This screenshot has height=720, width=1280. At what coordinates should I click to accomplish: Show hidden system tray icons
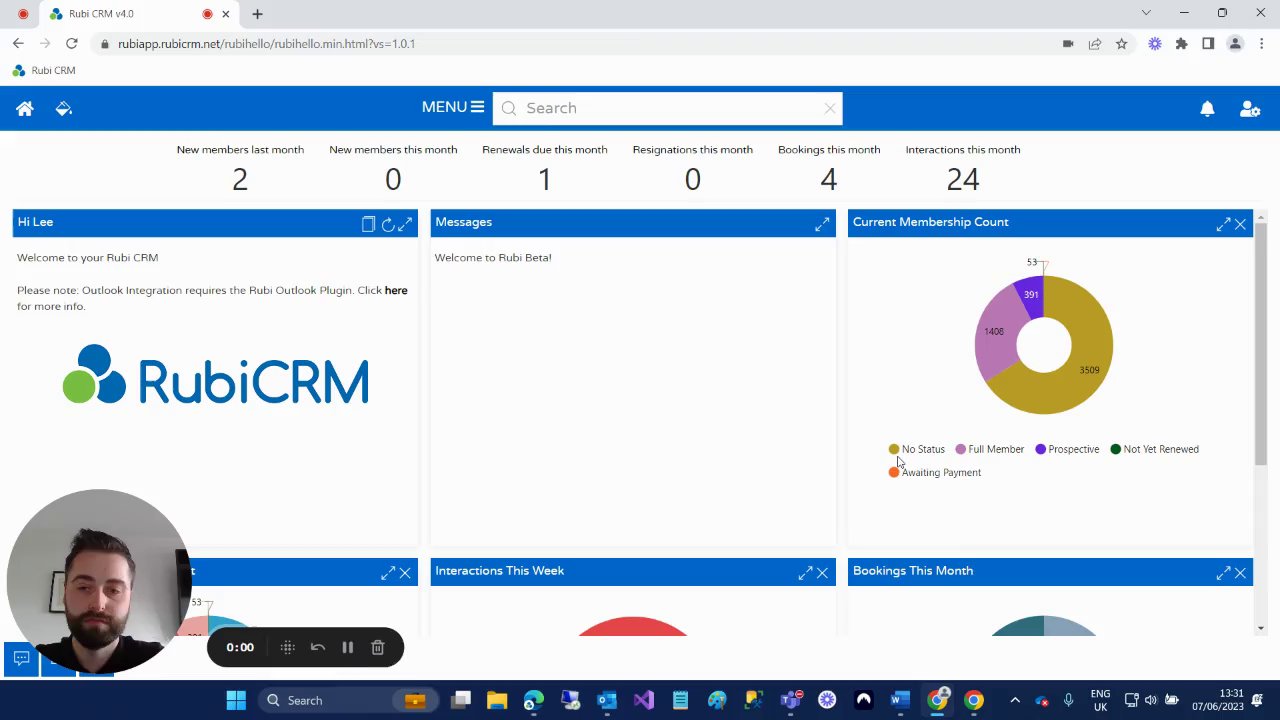1015,700
